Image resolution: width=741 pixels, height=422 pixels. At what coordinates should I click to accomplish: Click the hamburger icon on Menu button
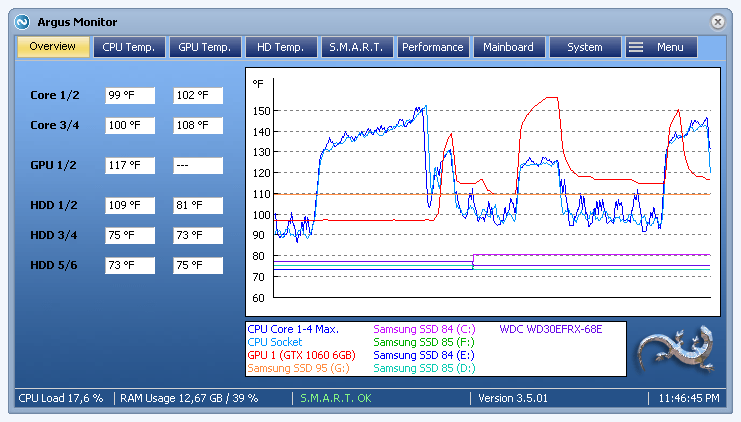coord(636,47)
